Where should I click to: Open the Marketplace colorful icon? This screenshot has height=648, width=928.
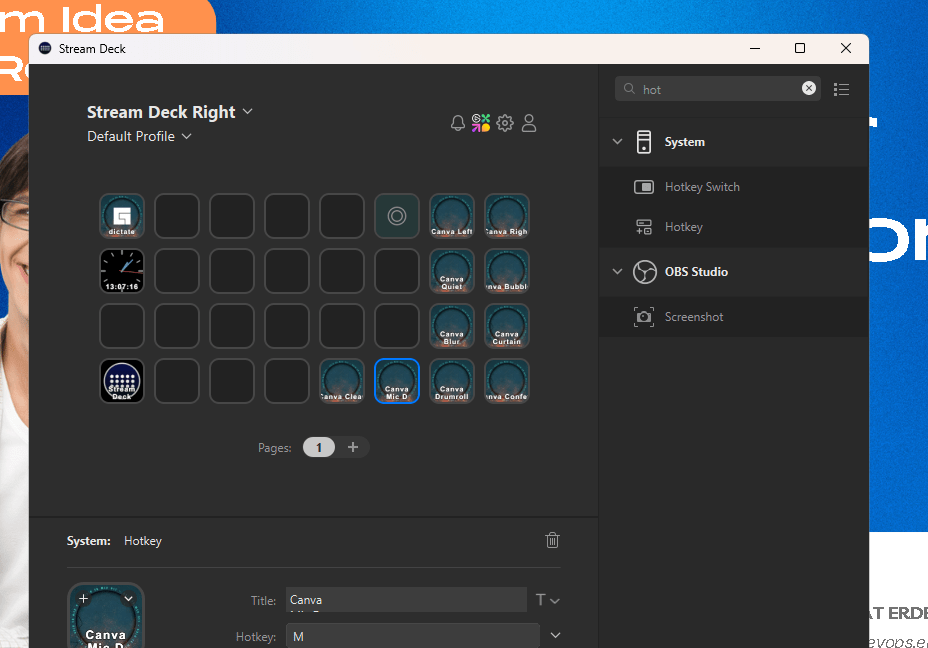pos(481,123)
